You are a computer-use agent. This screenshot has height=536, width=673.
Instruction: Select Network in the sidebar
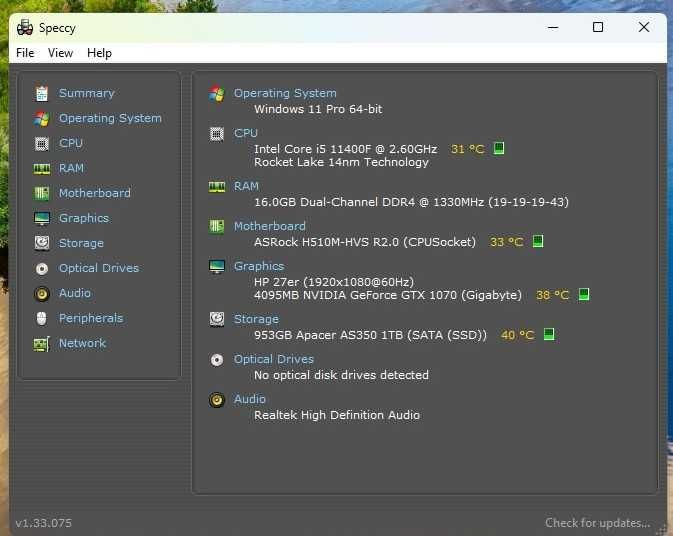(x=82, y=343)
